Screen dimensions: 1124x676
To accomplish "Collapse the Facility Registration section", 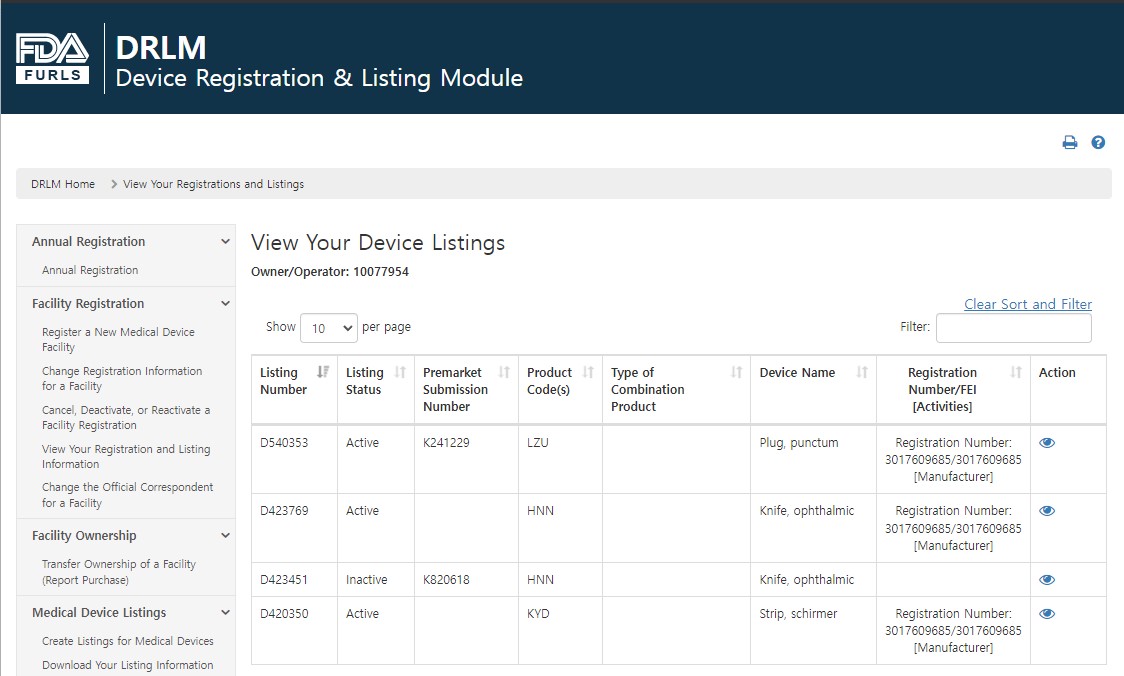I will pyautogui.click(x=225, y=304).
